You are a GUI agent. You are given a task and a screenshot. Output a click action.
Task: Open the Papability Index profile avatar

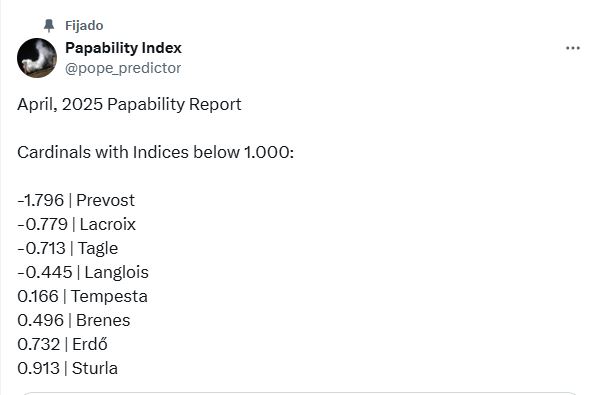pyautogui.click(x=37, y=58)
